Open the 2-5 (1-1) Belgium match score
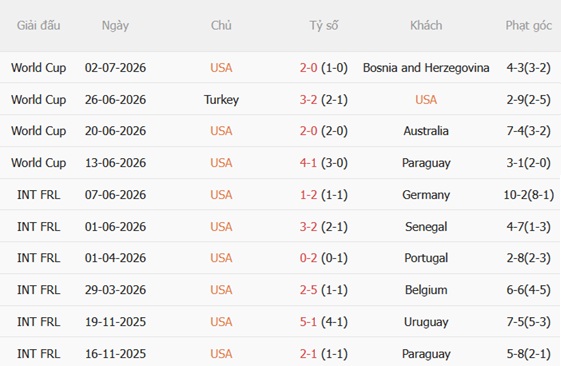This screenshot has width=561, height=366. pos(324,290)
